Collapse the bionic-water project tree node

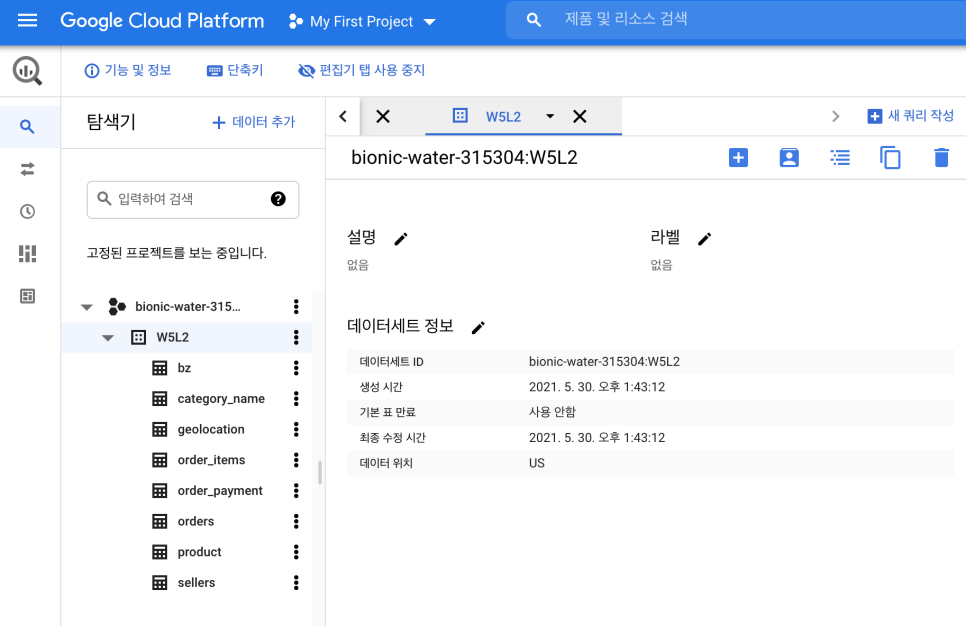pyautogui.click(x=87, y=307)
